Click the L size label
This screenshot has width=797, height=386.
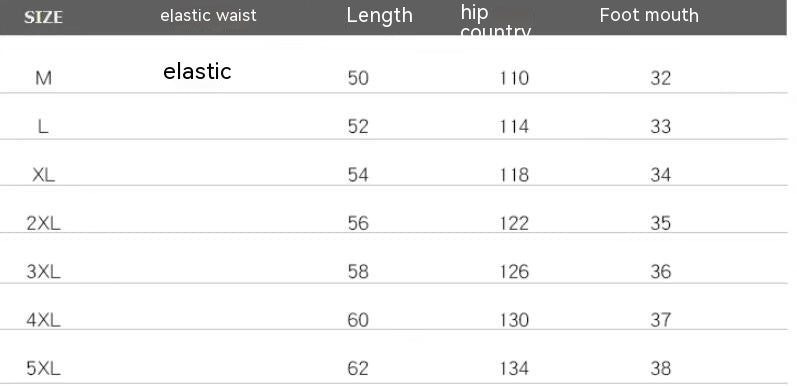tap(43, 126)
